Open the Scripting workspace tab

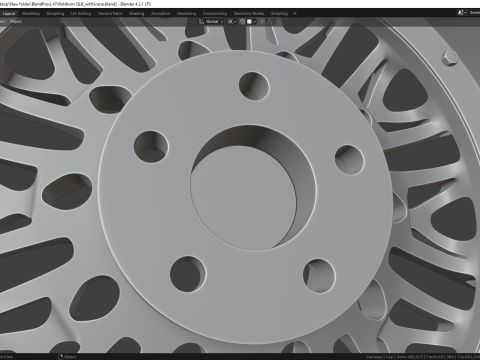279,14
